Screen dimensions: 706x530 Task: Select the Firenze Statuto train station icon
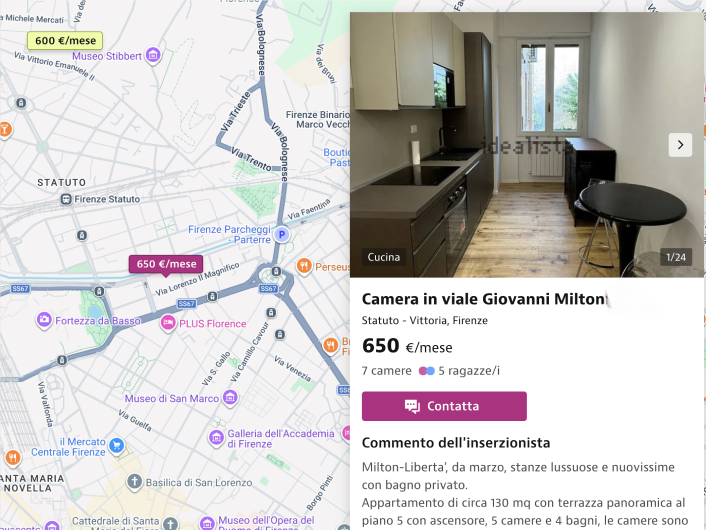(66, 199)
